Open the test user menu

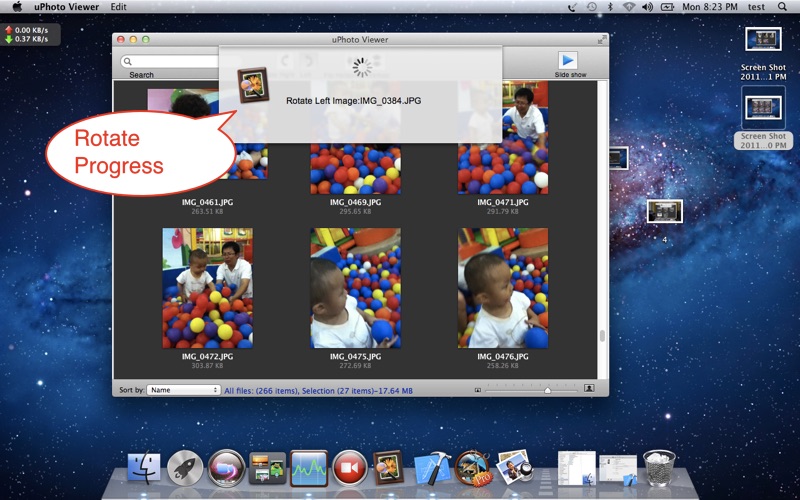click(756, 7)
